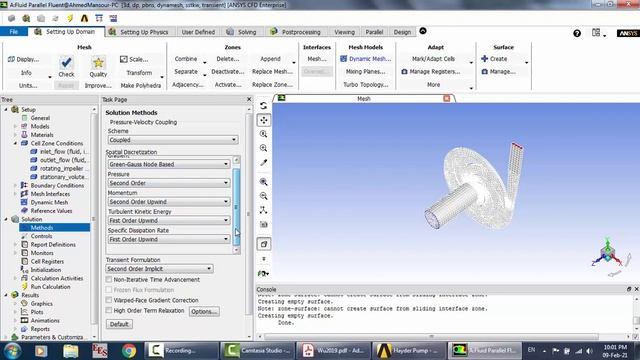Click the console horizontal scrollbar

coord(431,337)
